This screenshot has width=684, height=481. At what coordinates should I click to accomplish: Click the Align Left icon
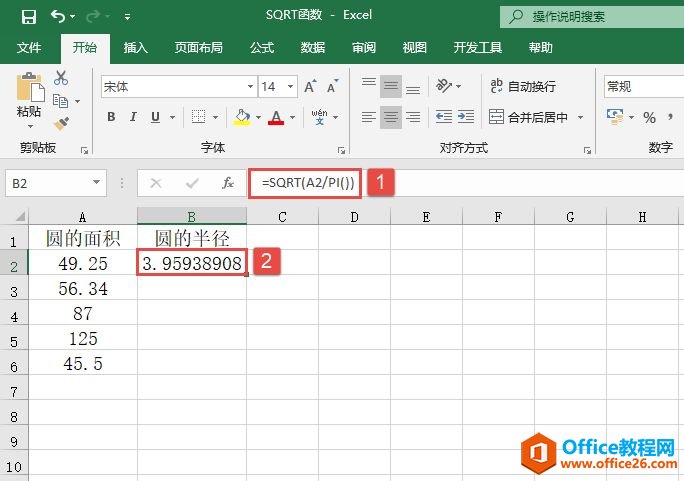tap(369, 117)
